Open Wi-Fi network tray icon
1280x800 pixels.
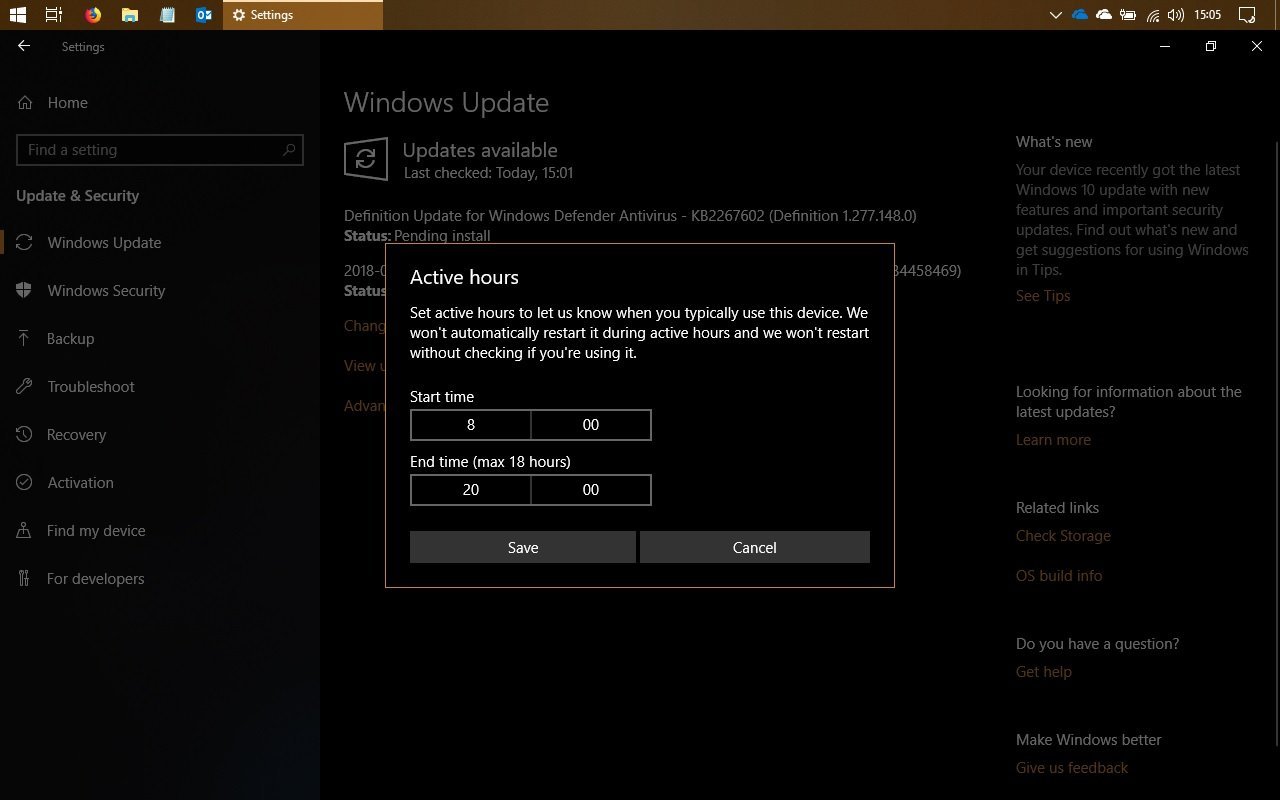(x=1152, y=15)
